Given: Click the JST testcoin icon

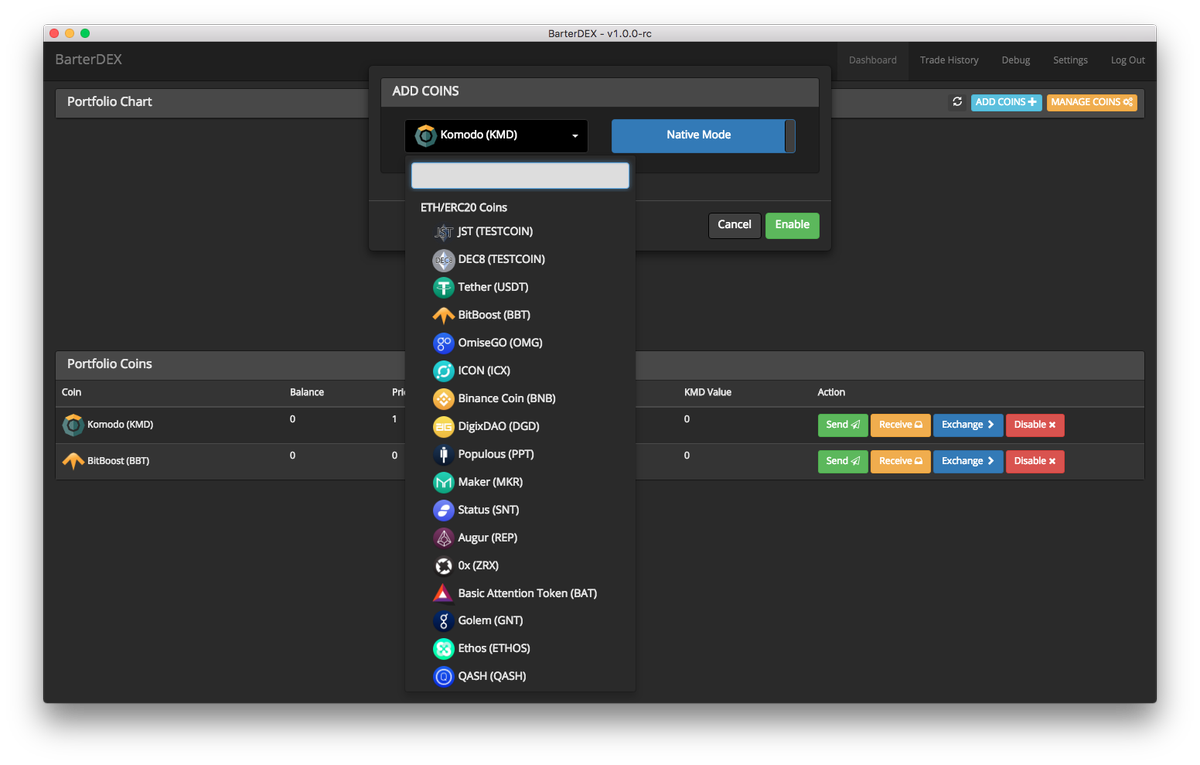Looking at the screenshot, I should [x=443, y=232].
